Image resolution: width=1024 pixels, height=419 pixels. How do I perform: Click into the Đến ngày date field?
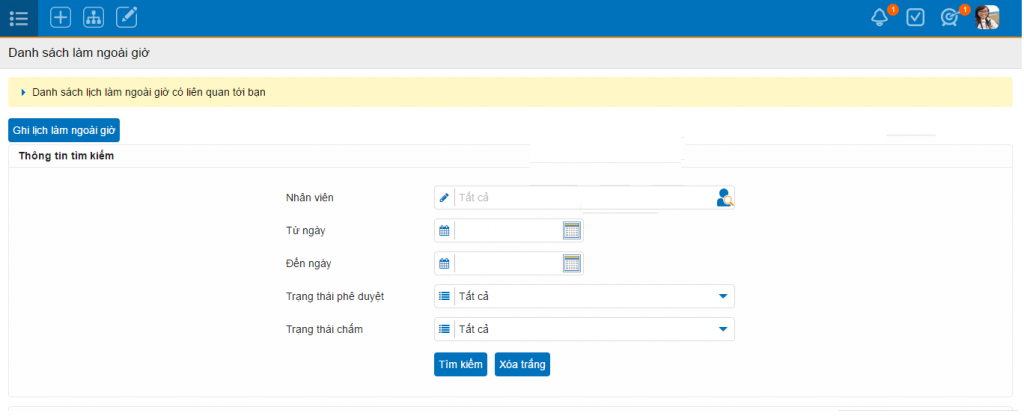point(507,264)
